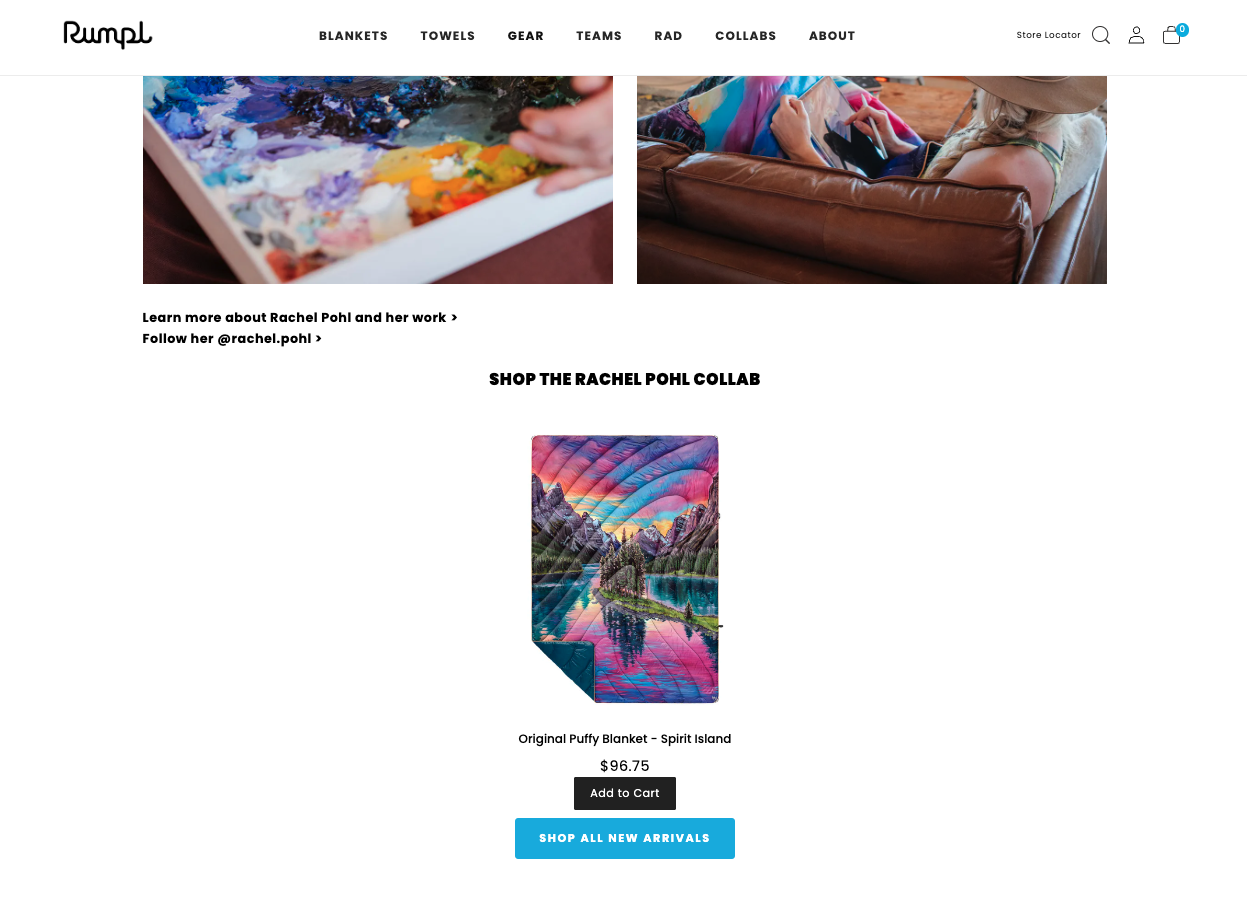Open the Gear menu
The image size is (1247, 897).
point(525,36)
